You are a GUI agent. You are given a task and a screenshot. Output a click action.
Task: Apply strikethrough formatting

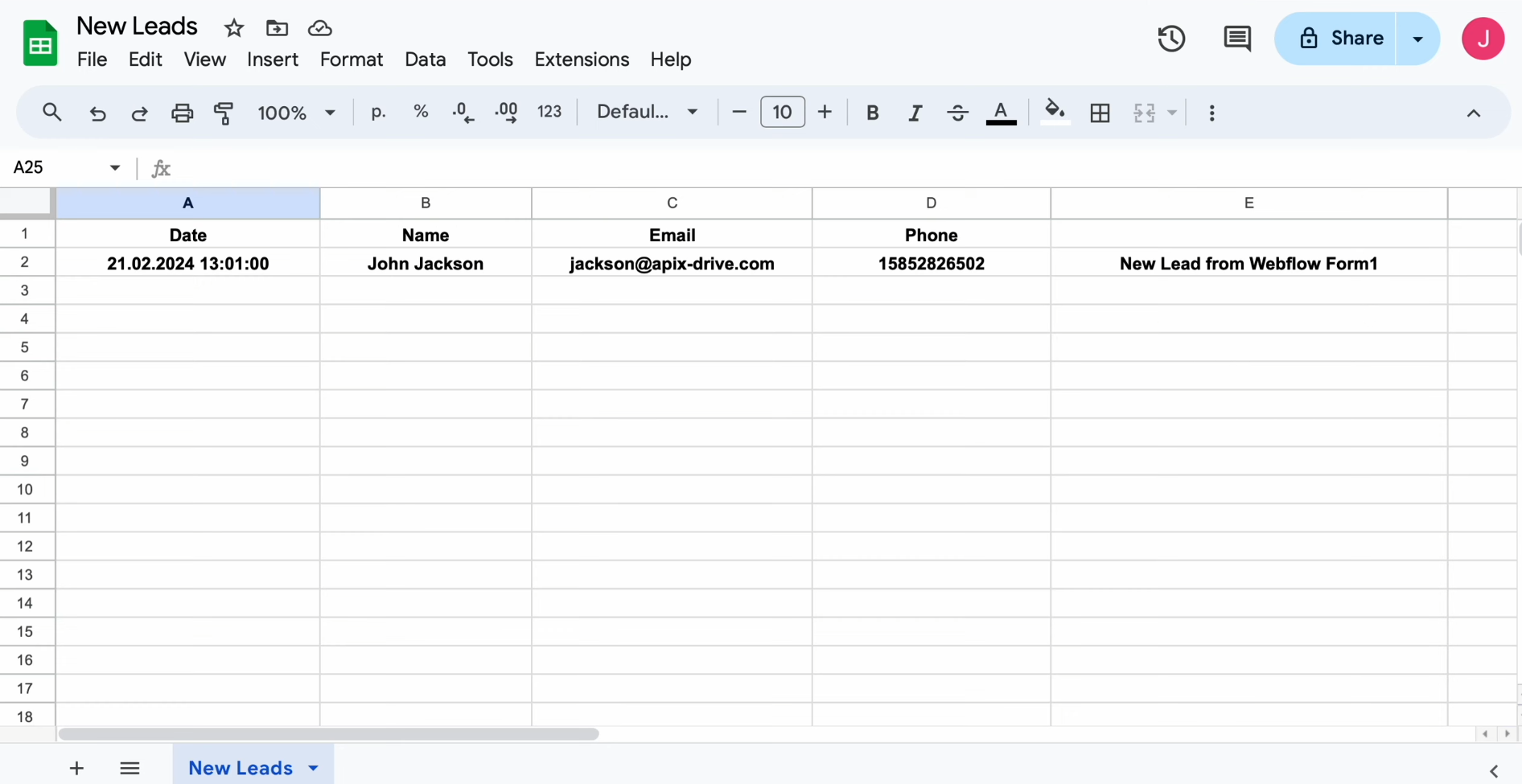click(x=956, y=113)
